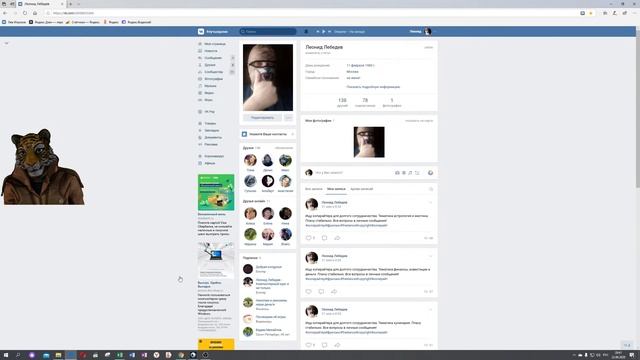This screenshot has height=360, width=640.
Task: Attach a photo to the new post
Action: click(397, 173)
